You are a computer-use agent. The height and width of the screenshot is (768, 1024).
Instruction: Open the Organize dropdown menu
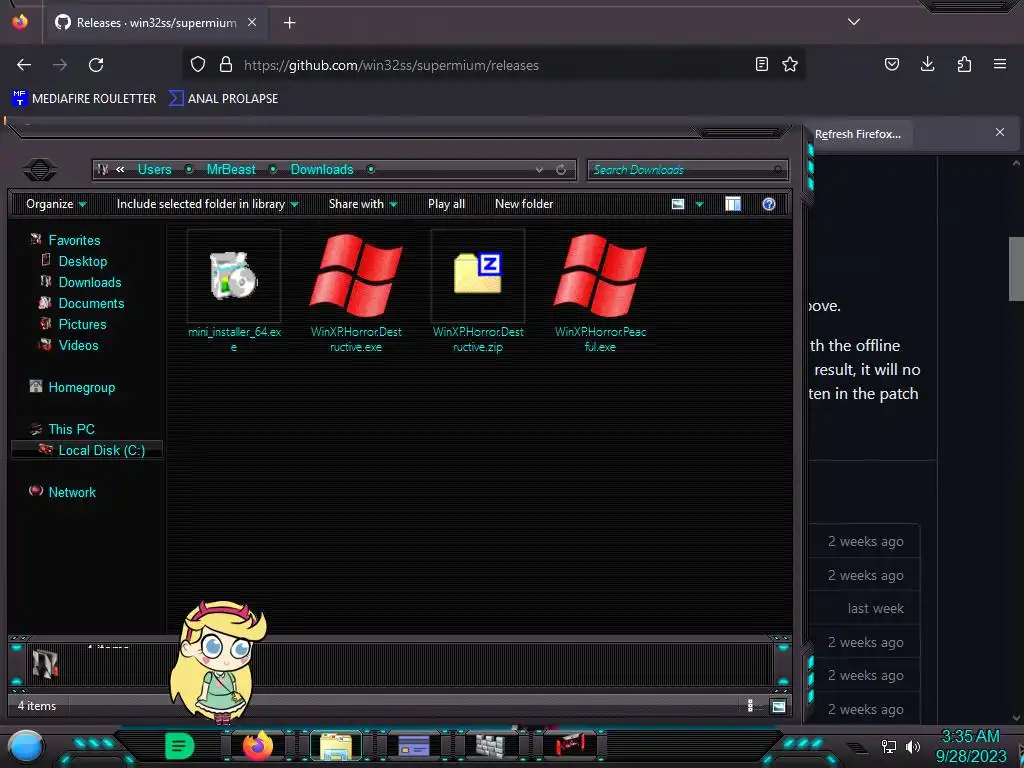[56, 204]
